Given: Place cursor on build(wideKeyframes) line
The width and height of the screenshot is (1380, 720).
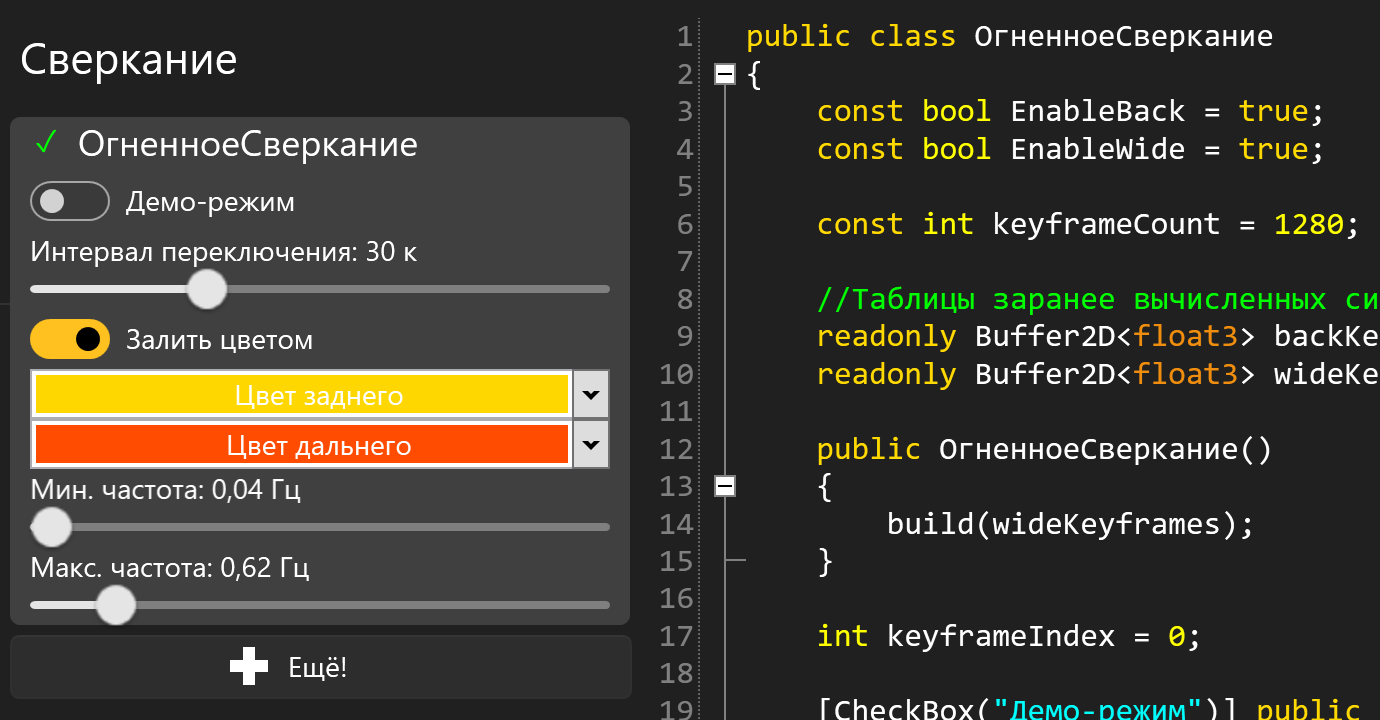Looking at the screenshot, I should (1069, 524).
